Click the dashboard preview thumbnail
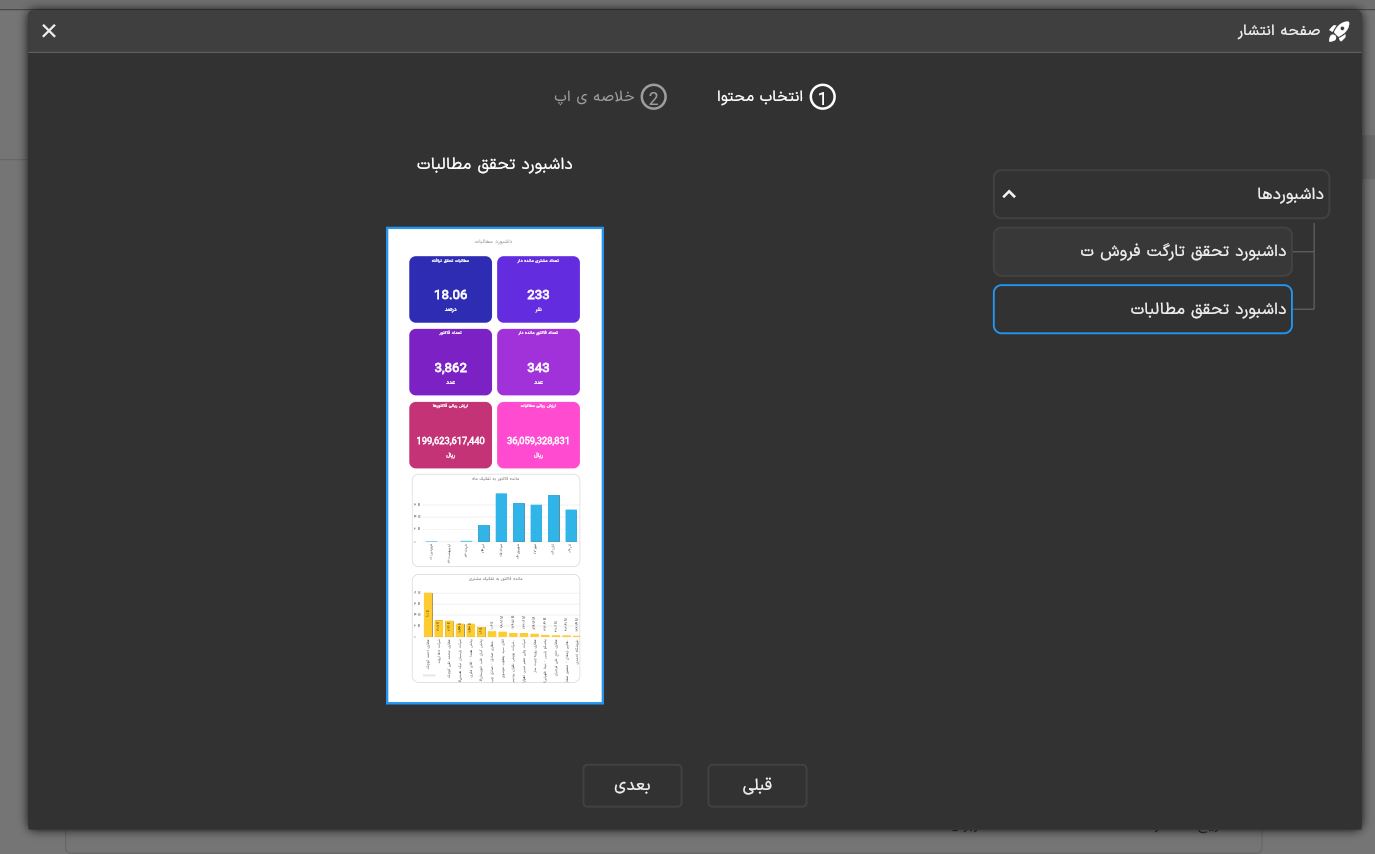The image size is (1375, 854). (495, 466)
